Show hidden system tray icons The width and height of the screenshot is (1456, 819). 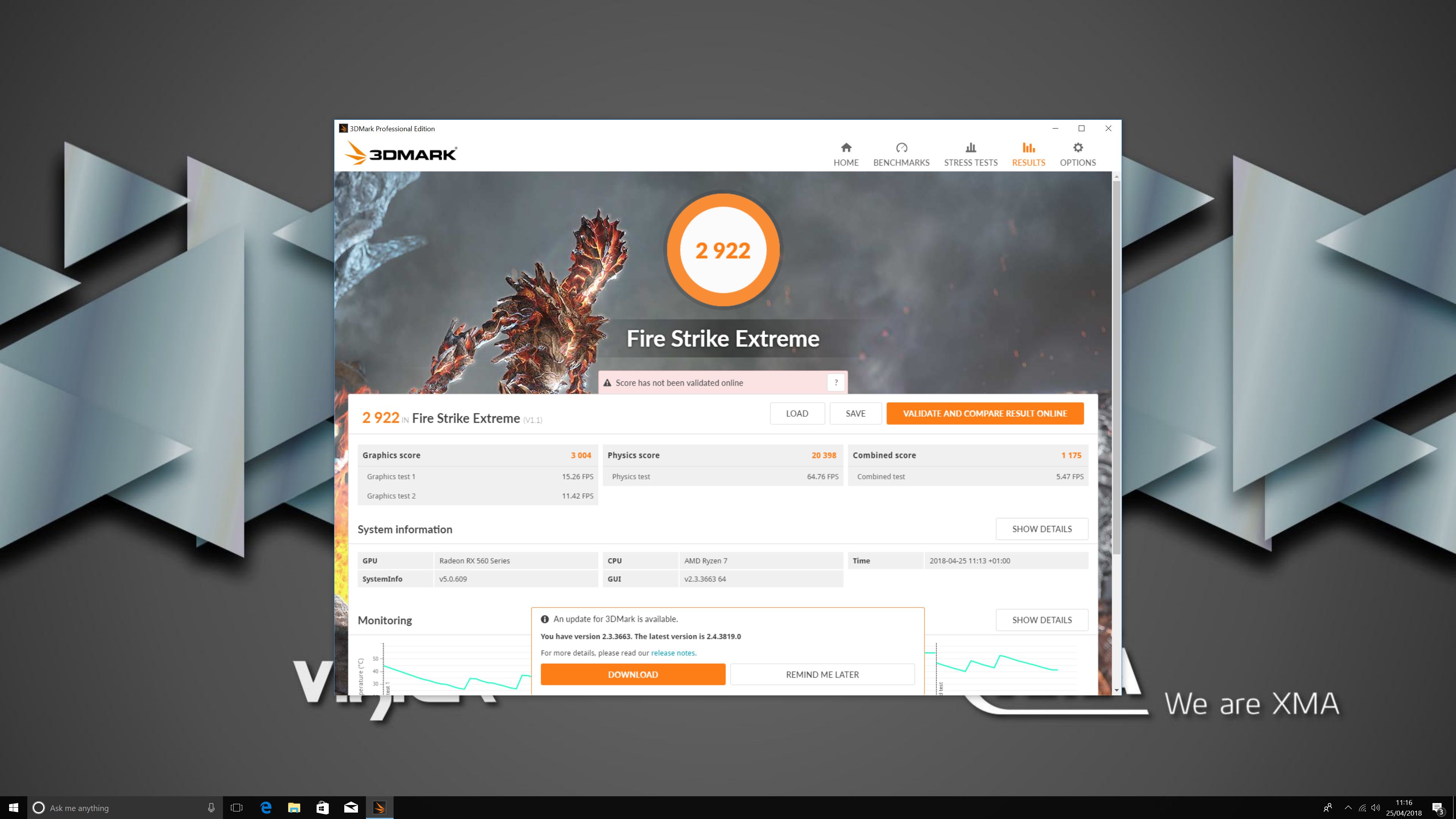coord(1348,808)
